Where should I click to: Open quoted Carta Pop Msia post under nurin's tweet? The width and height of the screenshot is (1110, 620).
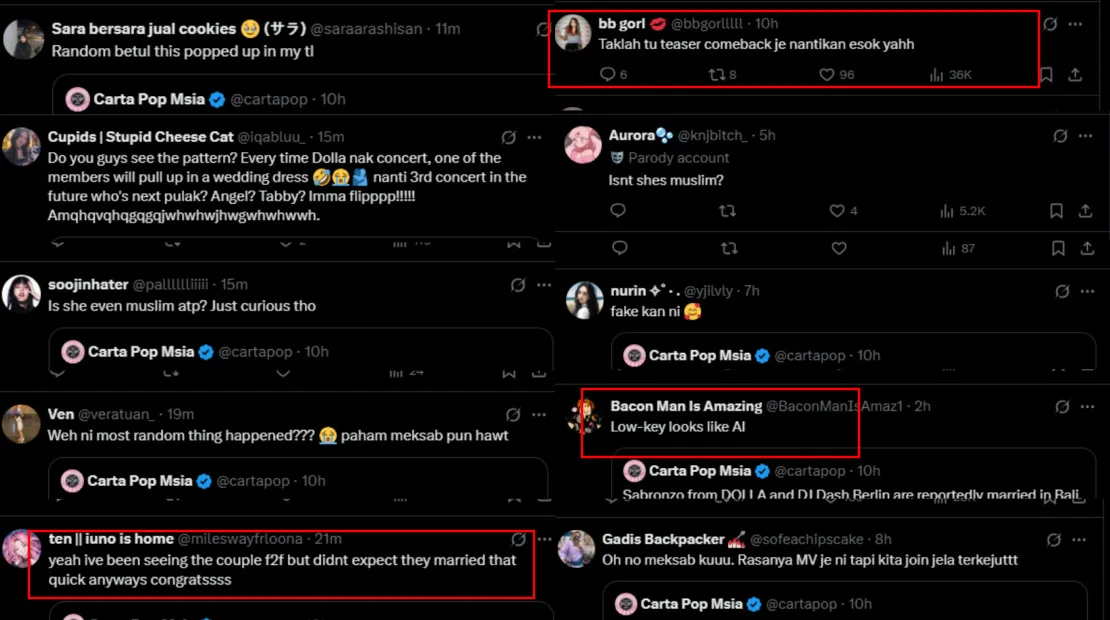click(850, 355)
